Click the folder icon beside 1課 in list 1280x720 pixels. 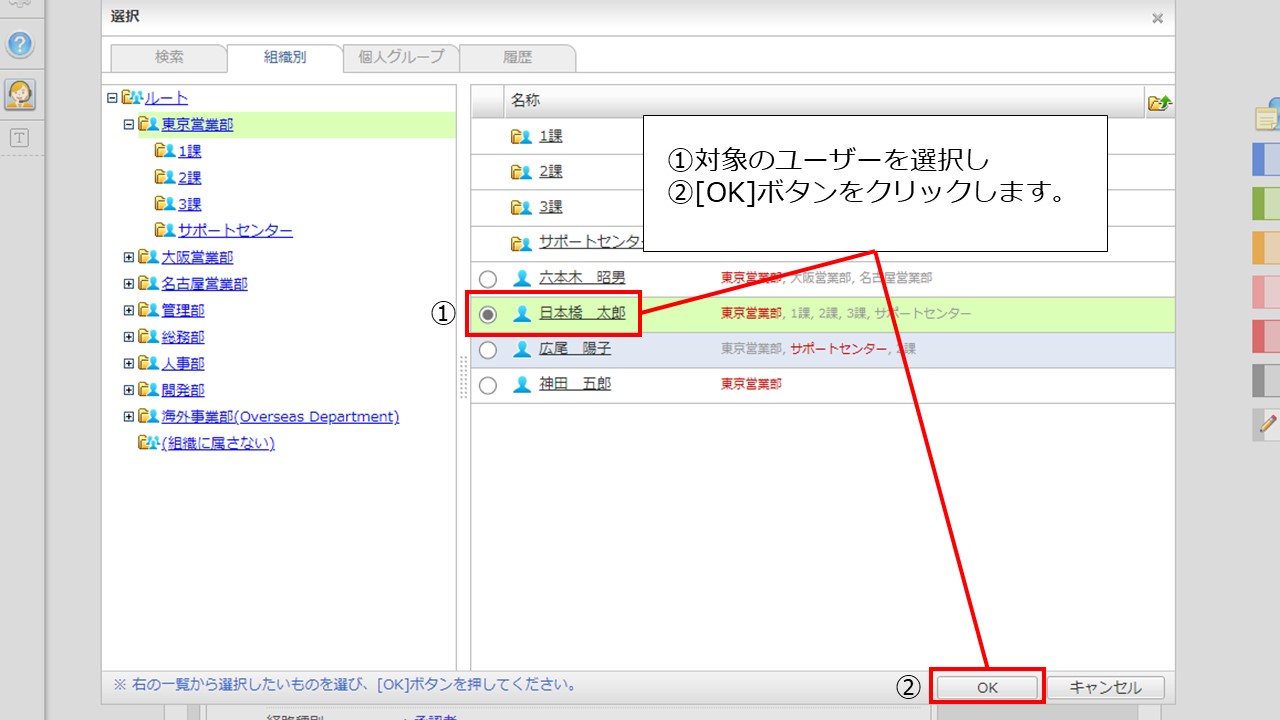pyautogui.click(x=521, y=137)
